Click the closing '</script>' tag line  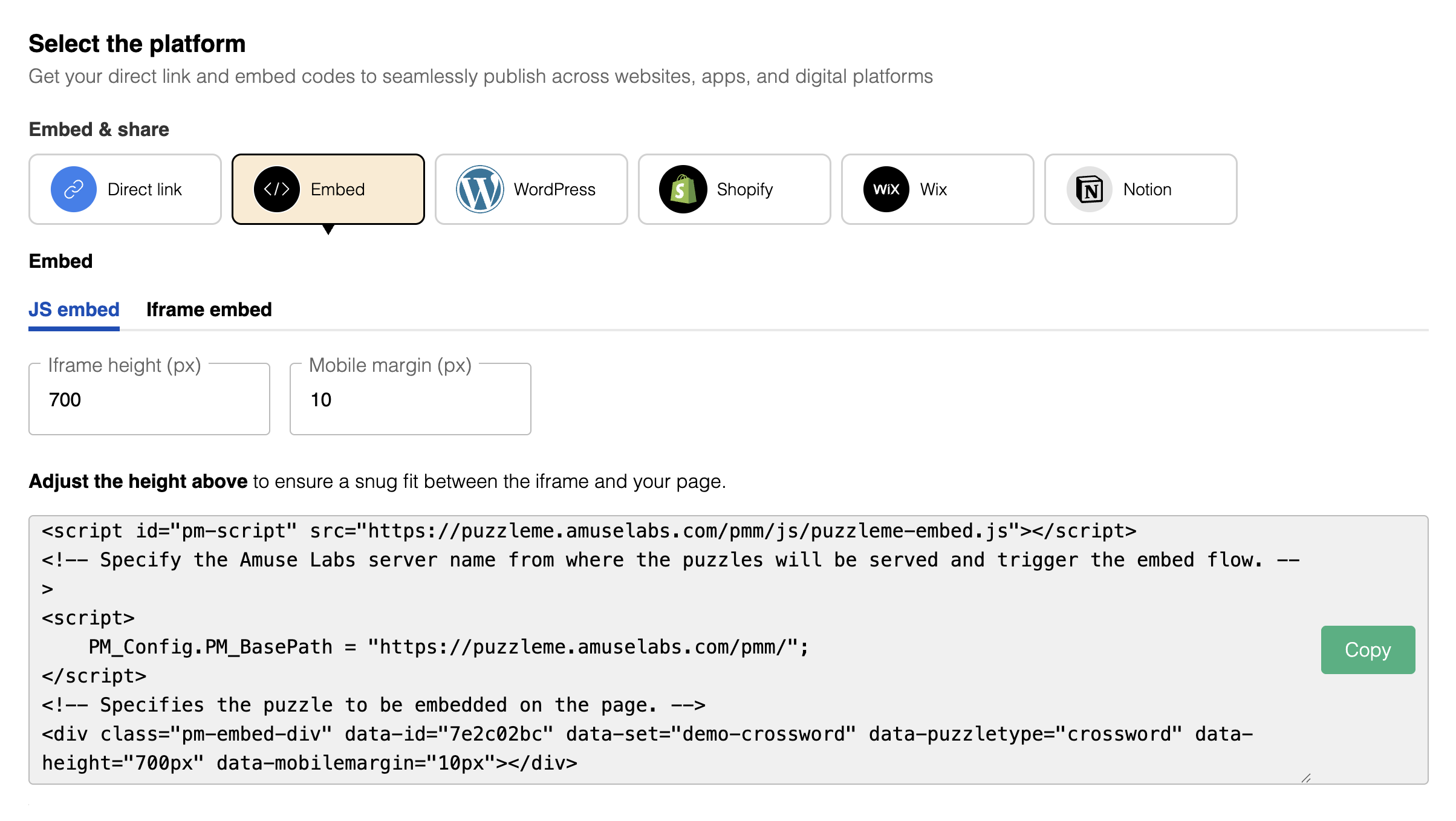point(94,676)
